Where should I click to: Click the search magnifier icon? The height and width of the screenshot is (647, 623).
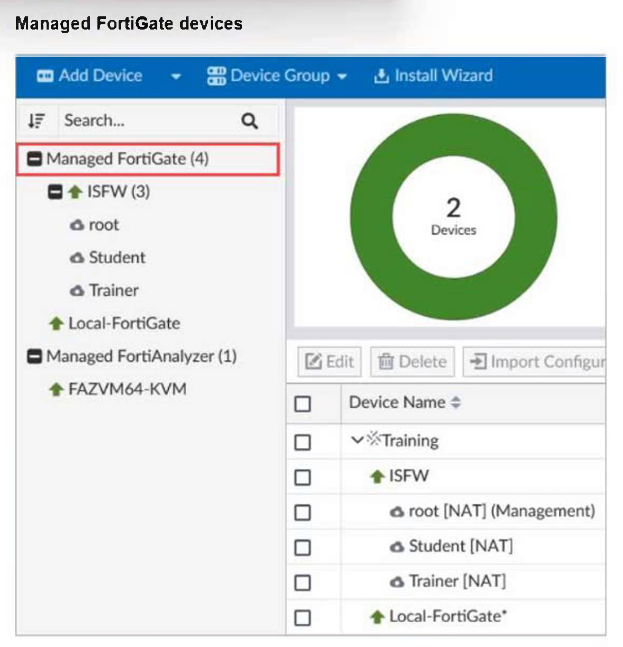tap(250, 121)
